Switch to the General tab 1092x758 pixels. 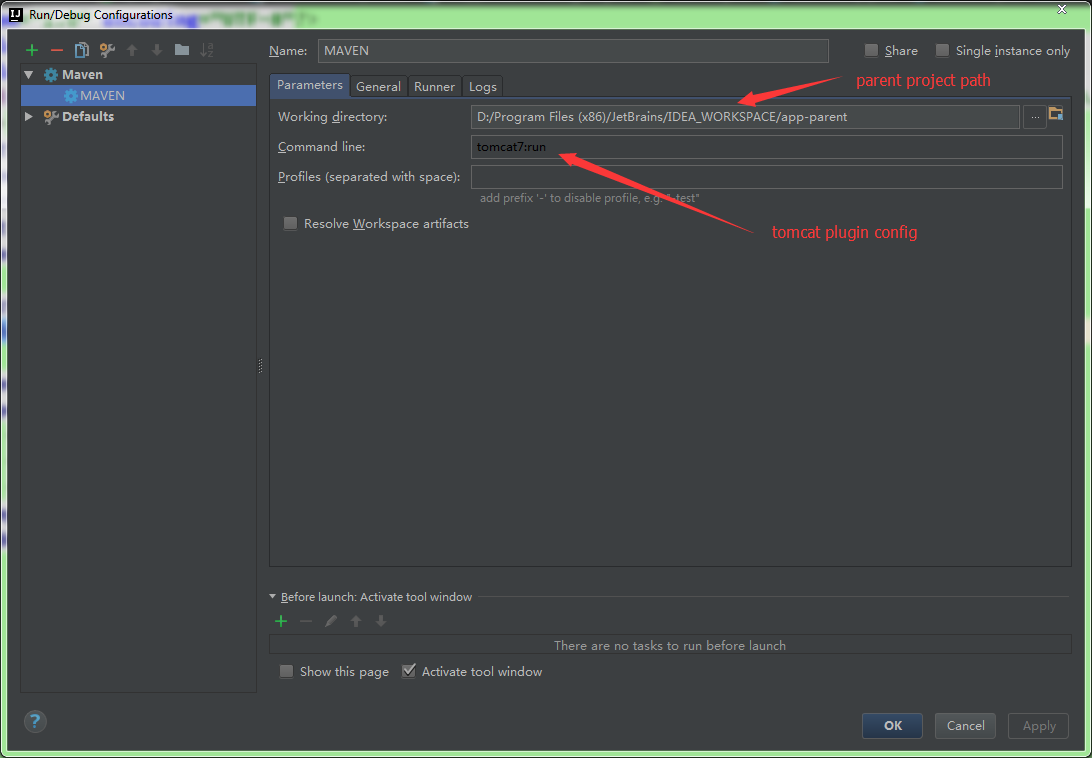(x=378, y=86)
